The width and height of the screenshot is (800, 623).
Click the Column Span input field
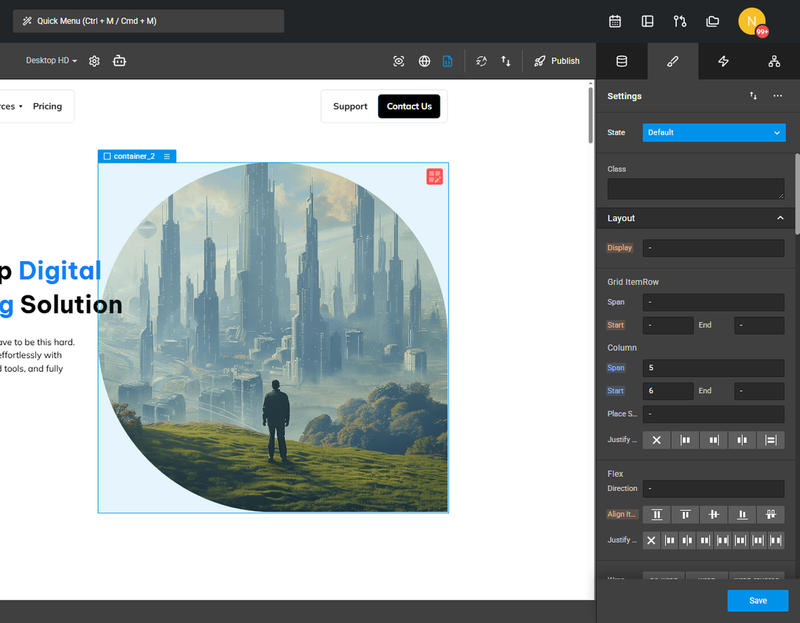point(713,368)
